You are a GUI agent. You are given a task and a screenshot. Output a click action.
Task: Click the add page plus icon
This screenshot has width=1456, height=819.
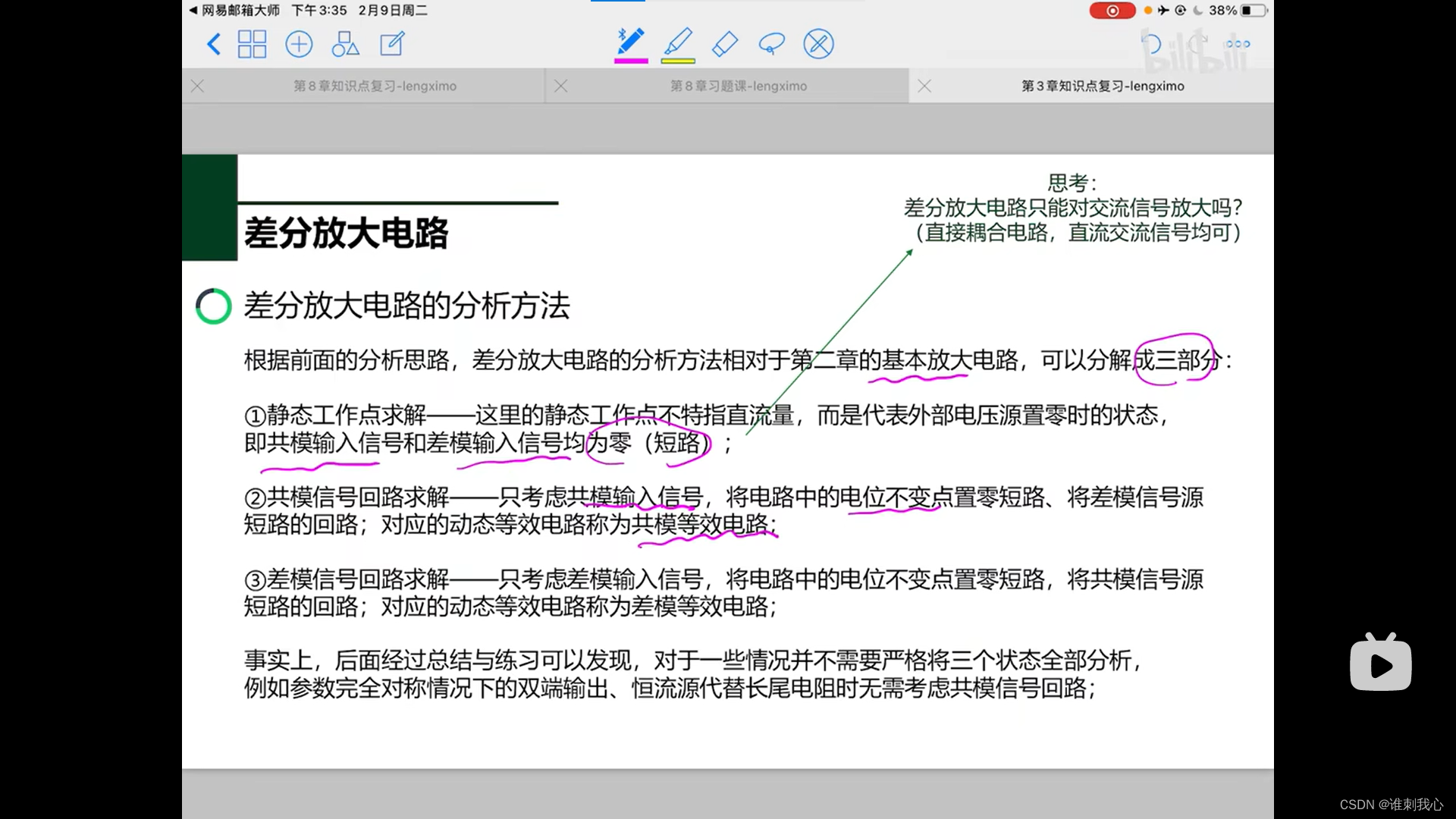click(299, 44)
